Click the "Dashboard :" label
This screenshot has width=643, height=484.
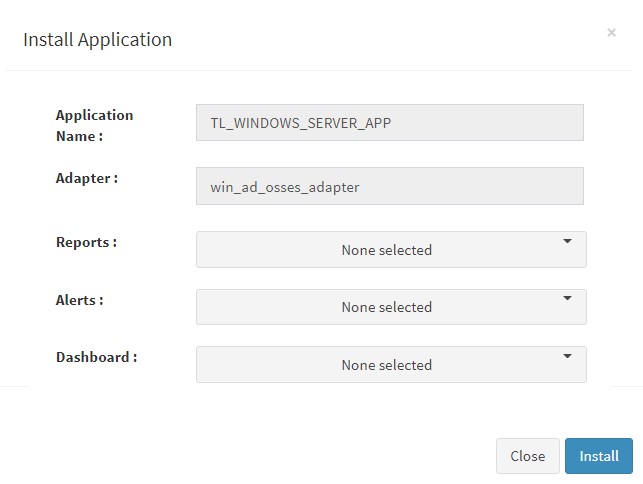[96, 357]
